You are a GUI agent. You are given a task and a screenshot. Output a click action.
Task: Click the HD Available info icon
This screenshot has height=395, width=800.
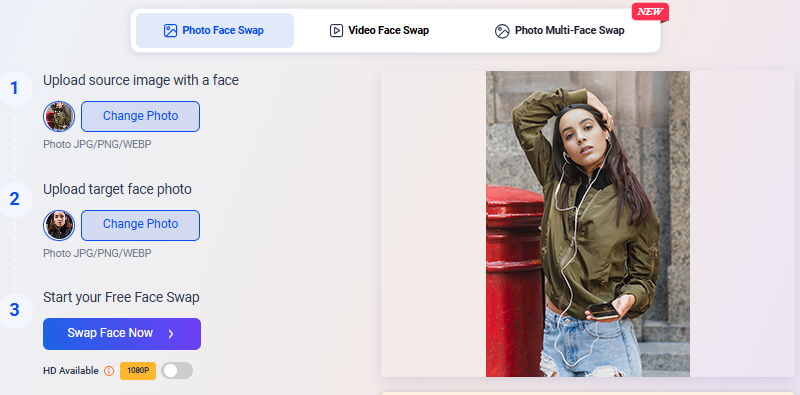click(x=109, y=371)
